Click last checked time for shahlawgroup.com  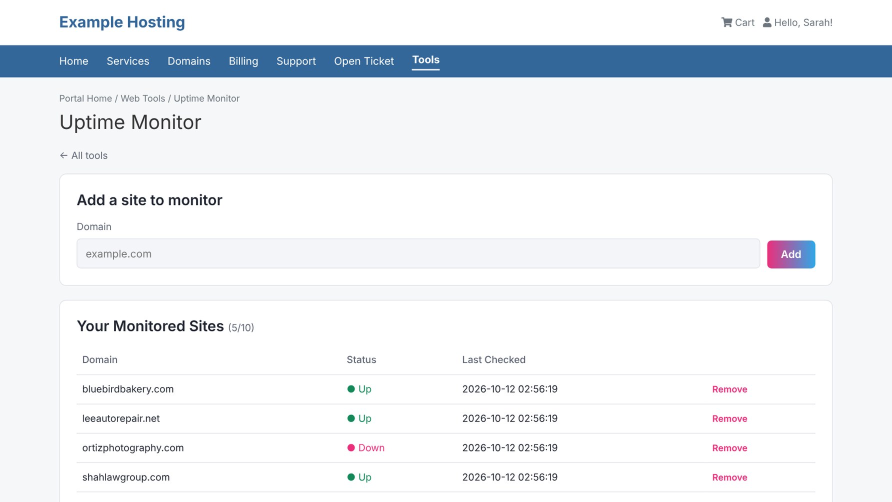coord(510,477)
